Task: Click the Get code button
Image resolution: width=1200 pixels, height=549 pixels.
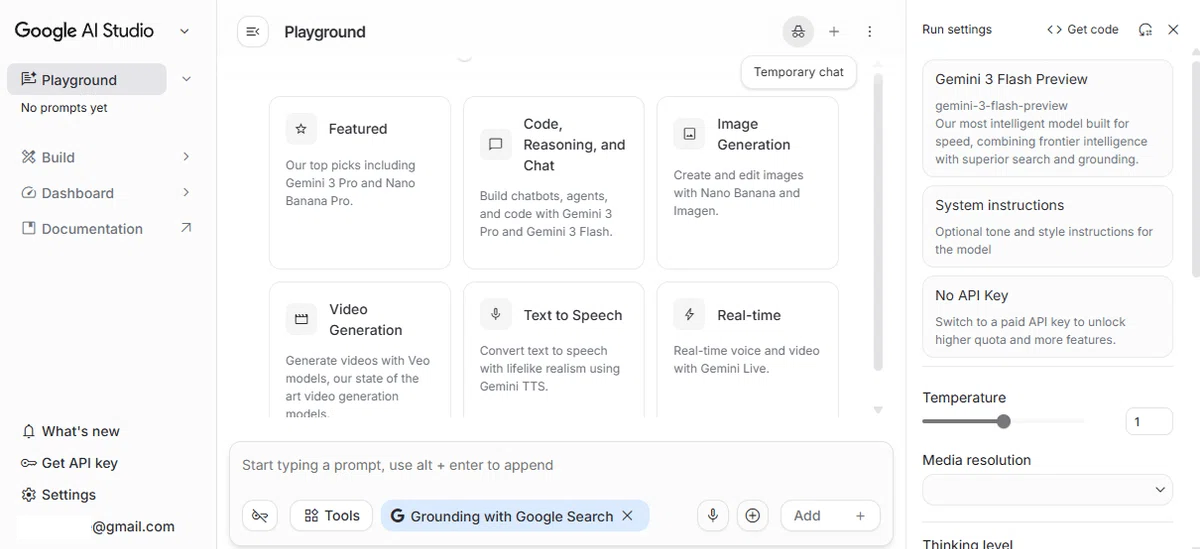Action: (1082, 30)
